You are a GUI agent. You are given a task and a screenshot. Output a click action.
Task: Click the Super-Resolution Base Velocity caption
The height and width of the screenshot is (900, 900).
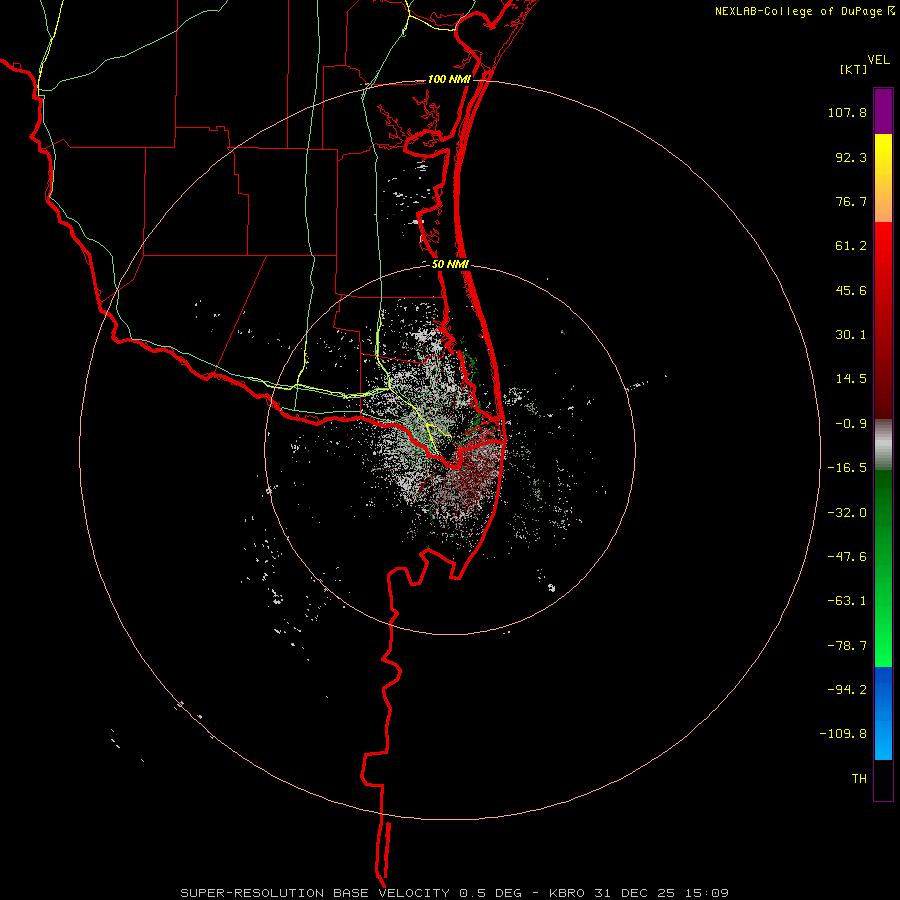click(x=455, y=893)
